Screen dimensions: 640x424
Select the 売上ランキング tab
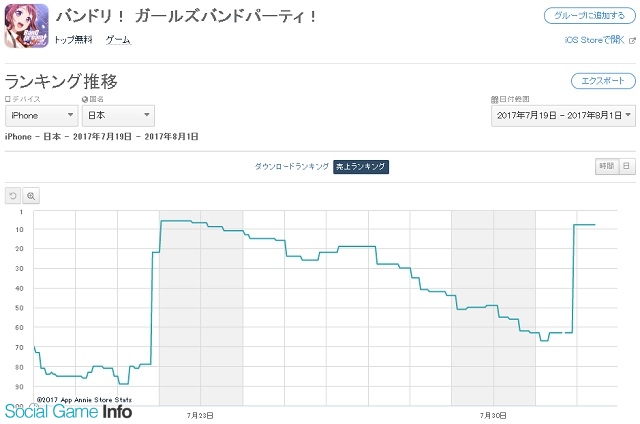pos(361,166)
